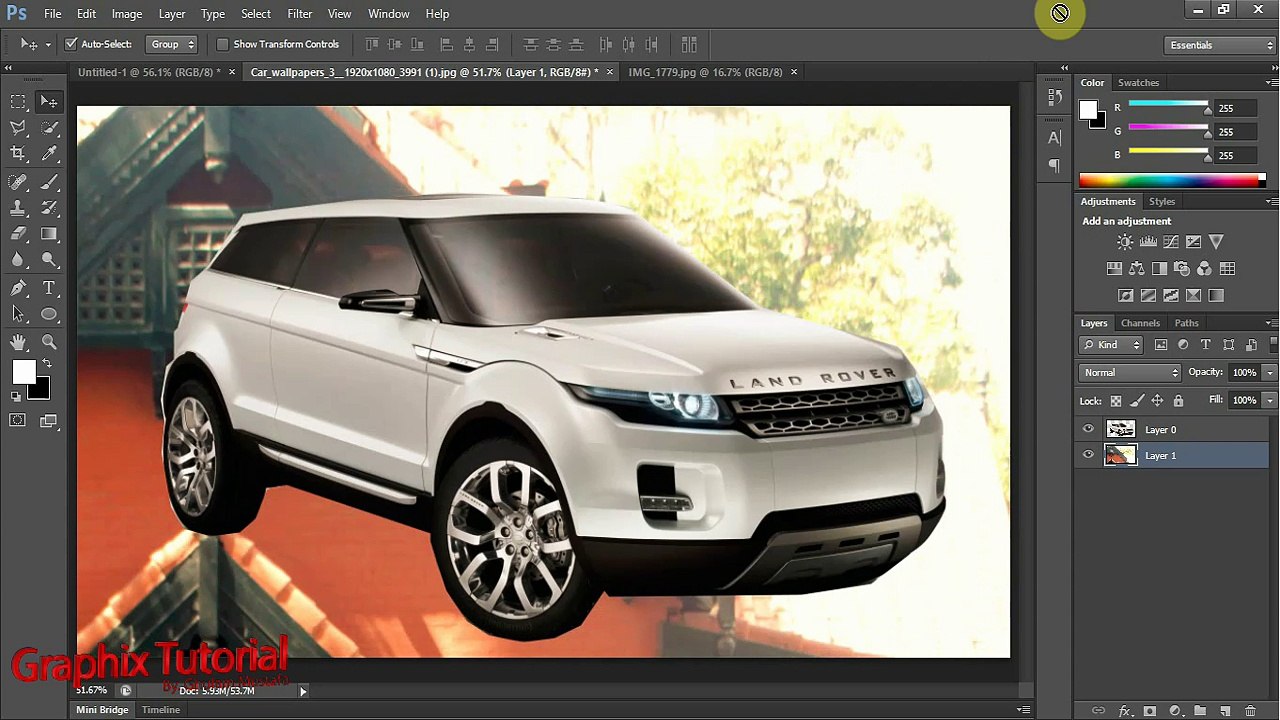Select the Pen tool
Viewport: 1280px width, 720px height.
[18, 288]
